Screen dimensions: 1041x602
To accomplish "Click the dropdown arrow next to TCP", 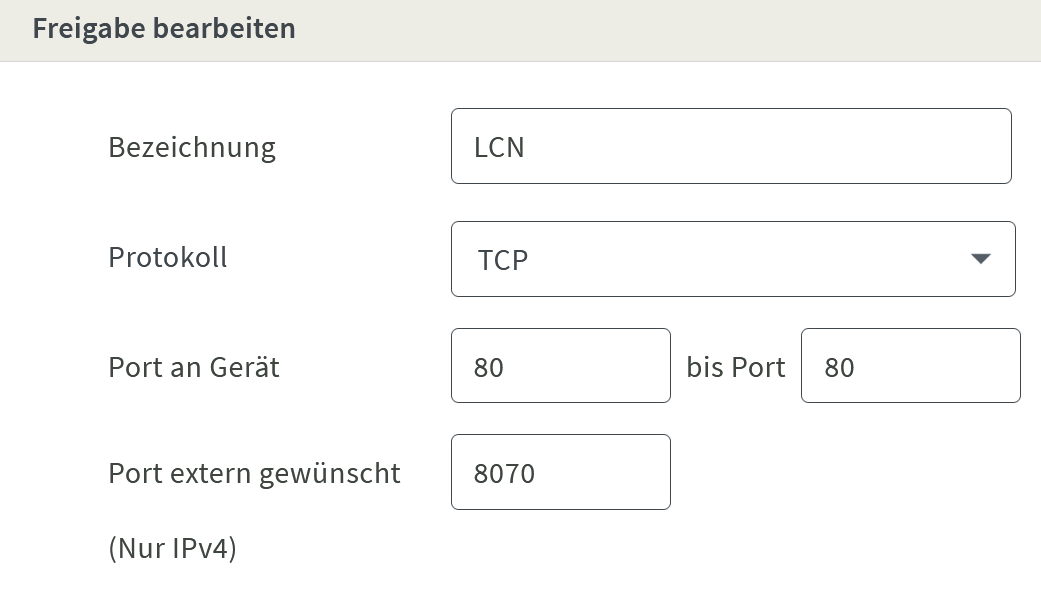I will (x=980, y=259).
